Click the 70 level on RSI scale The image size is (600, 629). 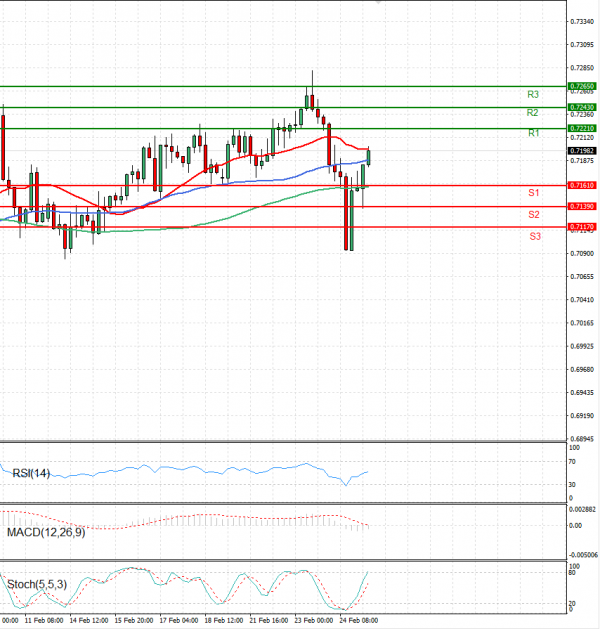coord(572,462)
